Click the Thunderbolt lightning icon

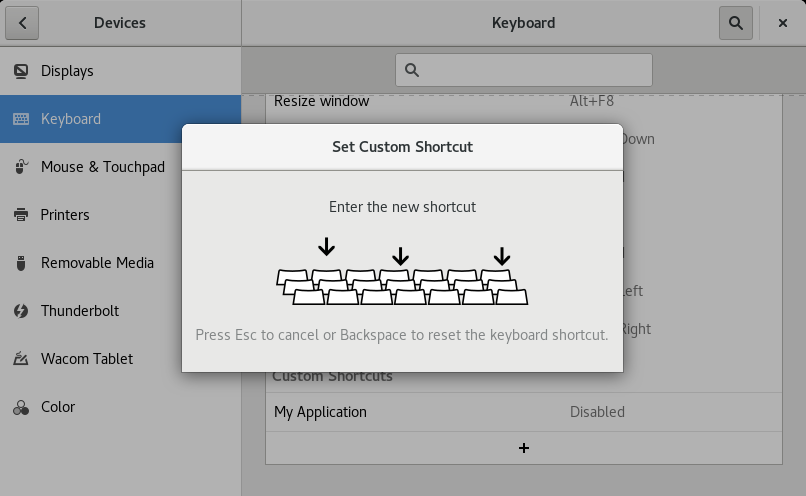pos(21,311)
